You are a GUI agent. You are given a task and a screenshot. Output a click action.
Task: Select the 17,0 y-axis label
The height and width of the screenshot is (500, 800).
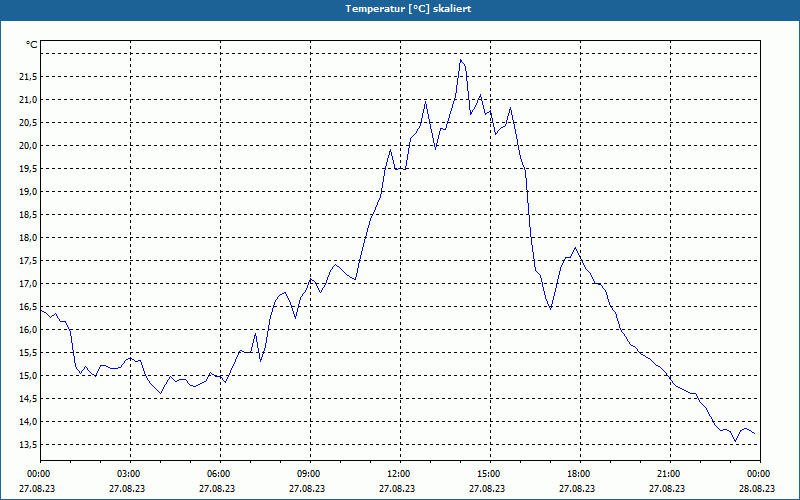28,283
